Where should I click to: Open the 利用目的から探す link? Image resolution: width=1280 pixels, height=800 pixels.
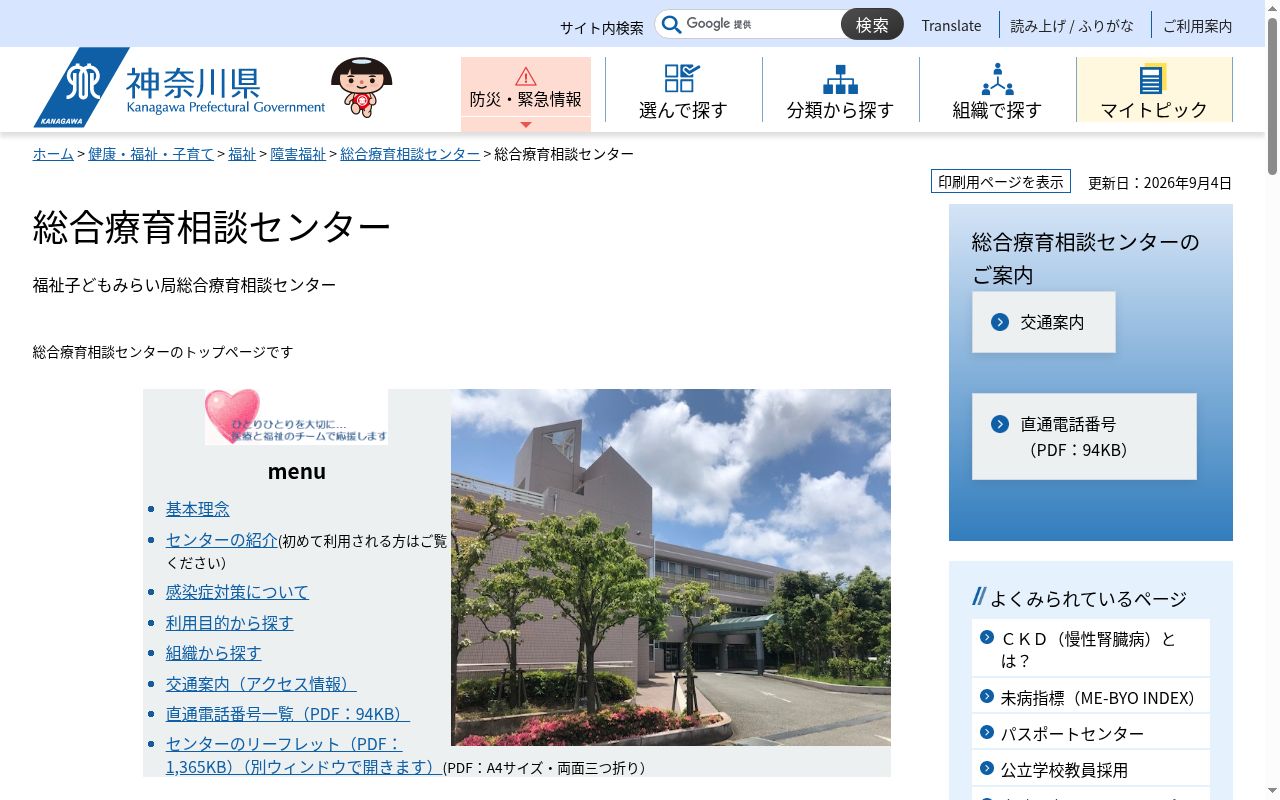[230, 623]
